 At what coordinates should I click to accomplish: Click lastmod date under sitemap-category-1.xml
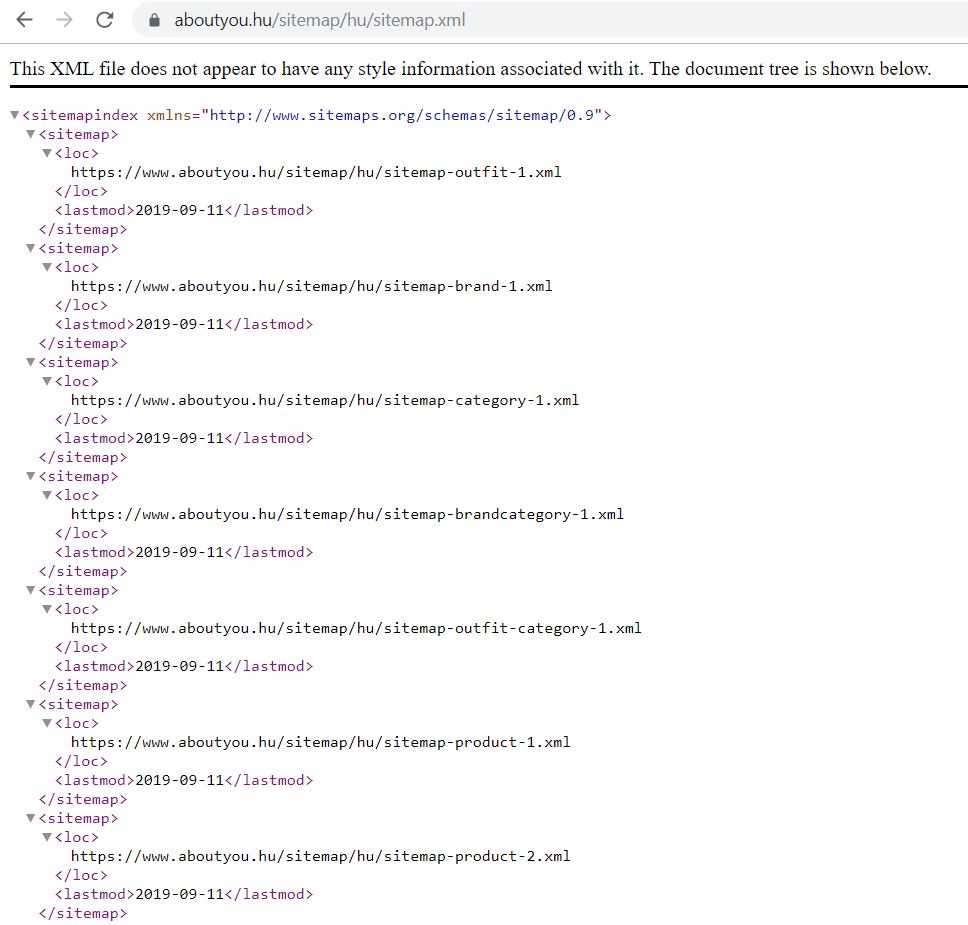[x=180, y=438]
